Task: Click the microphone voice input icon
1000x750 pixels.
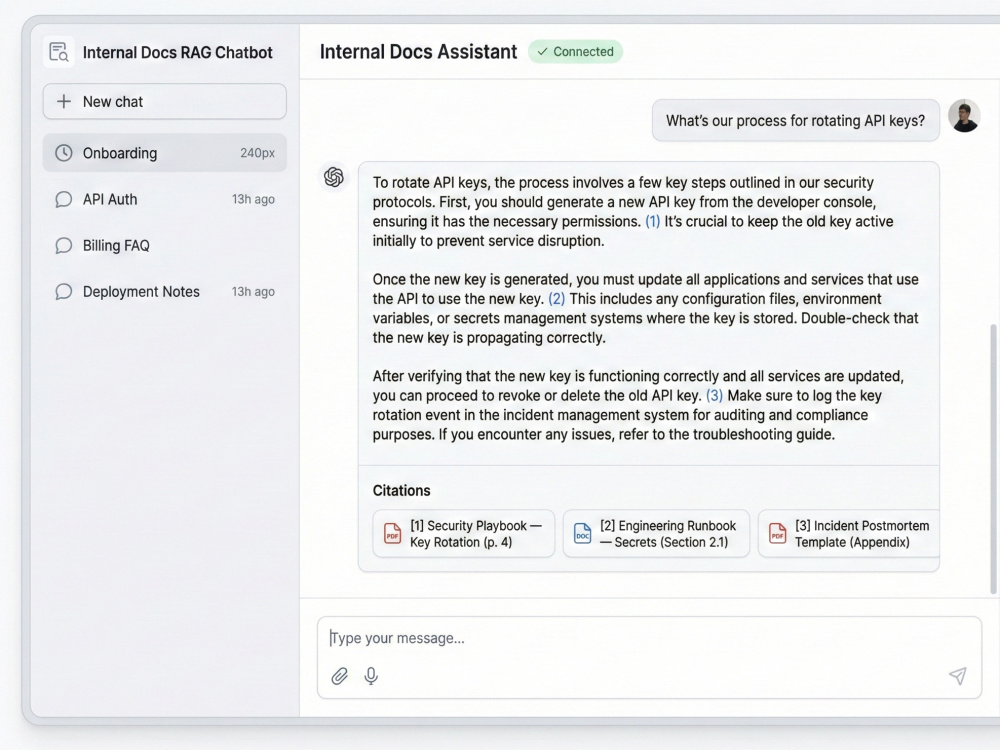Action: tap(371, 675)
